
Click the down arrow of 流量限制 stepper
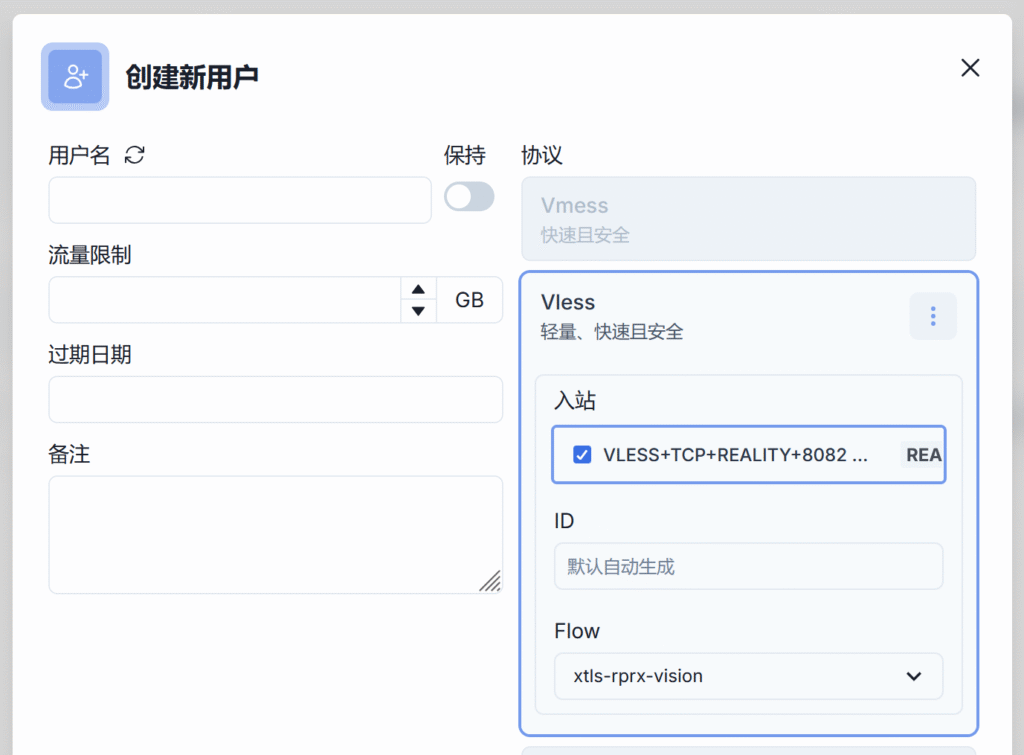[x=418, y=311]
